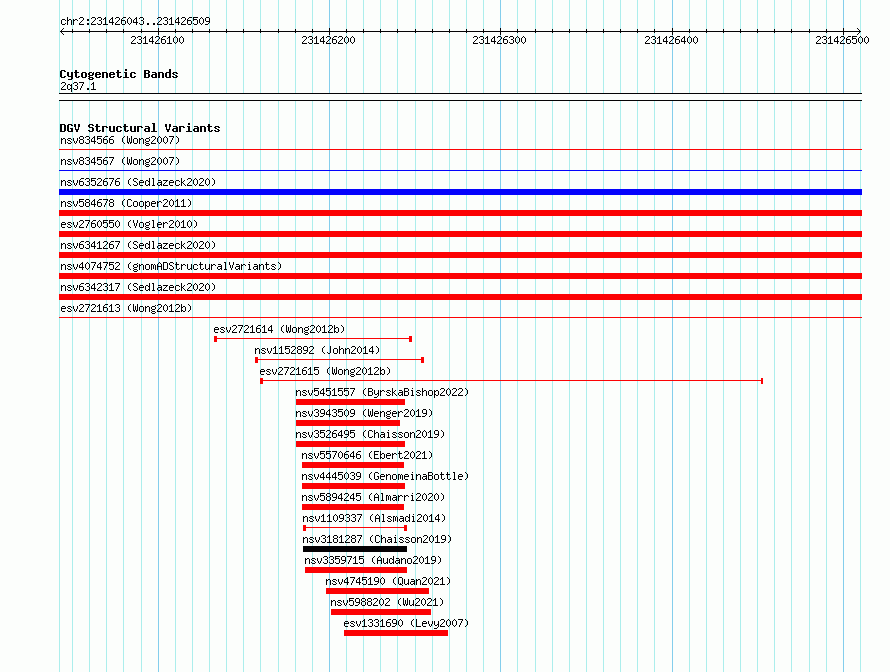This screenshot has height=672, width=890.
Task: Click the red bar under nsv3943509
Action: [x=348, y=423]
